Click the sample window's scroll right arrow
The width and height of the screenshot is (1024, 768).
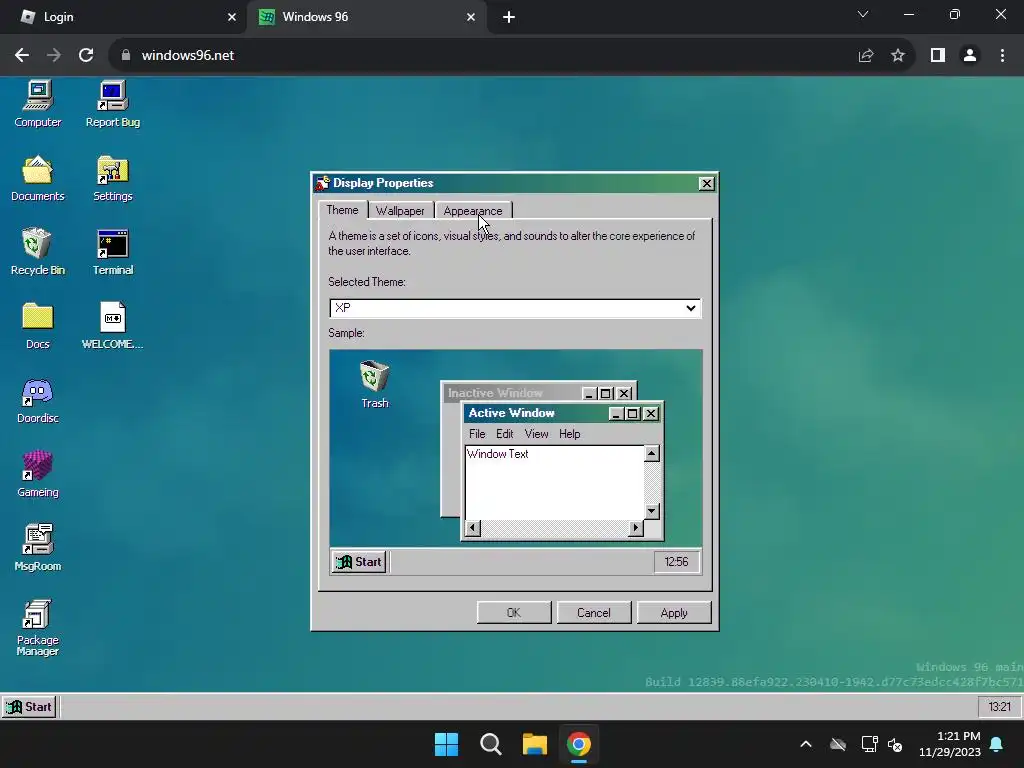(636, 528)
